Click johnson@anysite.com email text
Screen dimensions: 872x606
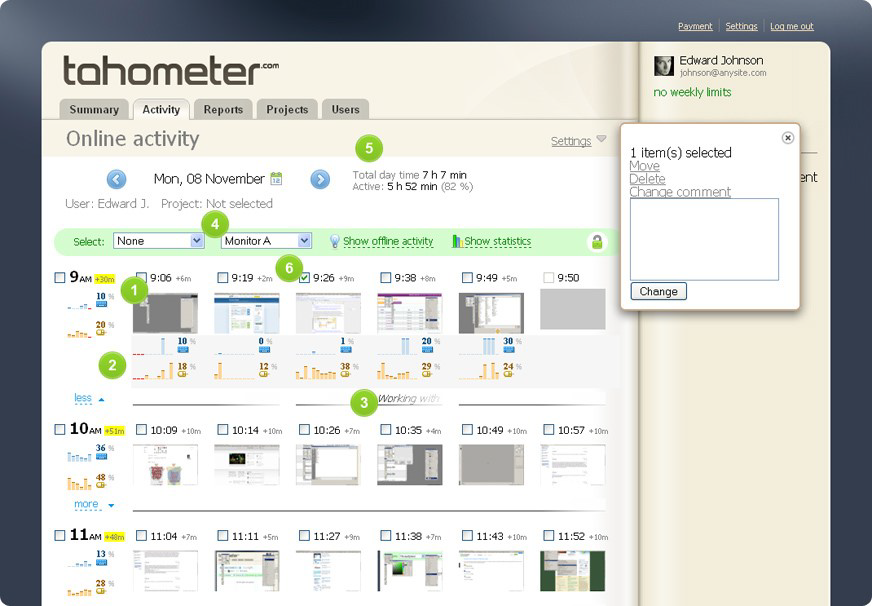tap(723, 73)
